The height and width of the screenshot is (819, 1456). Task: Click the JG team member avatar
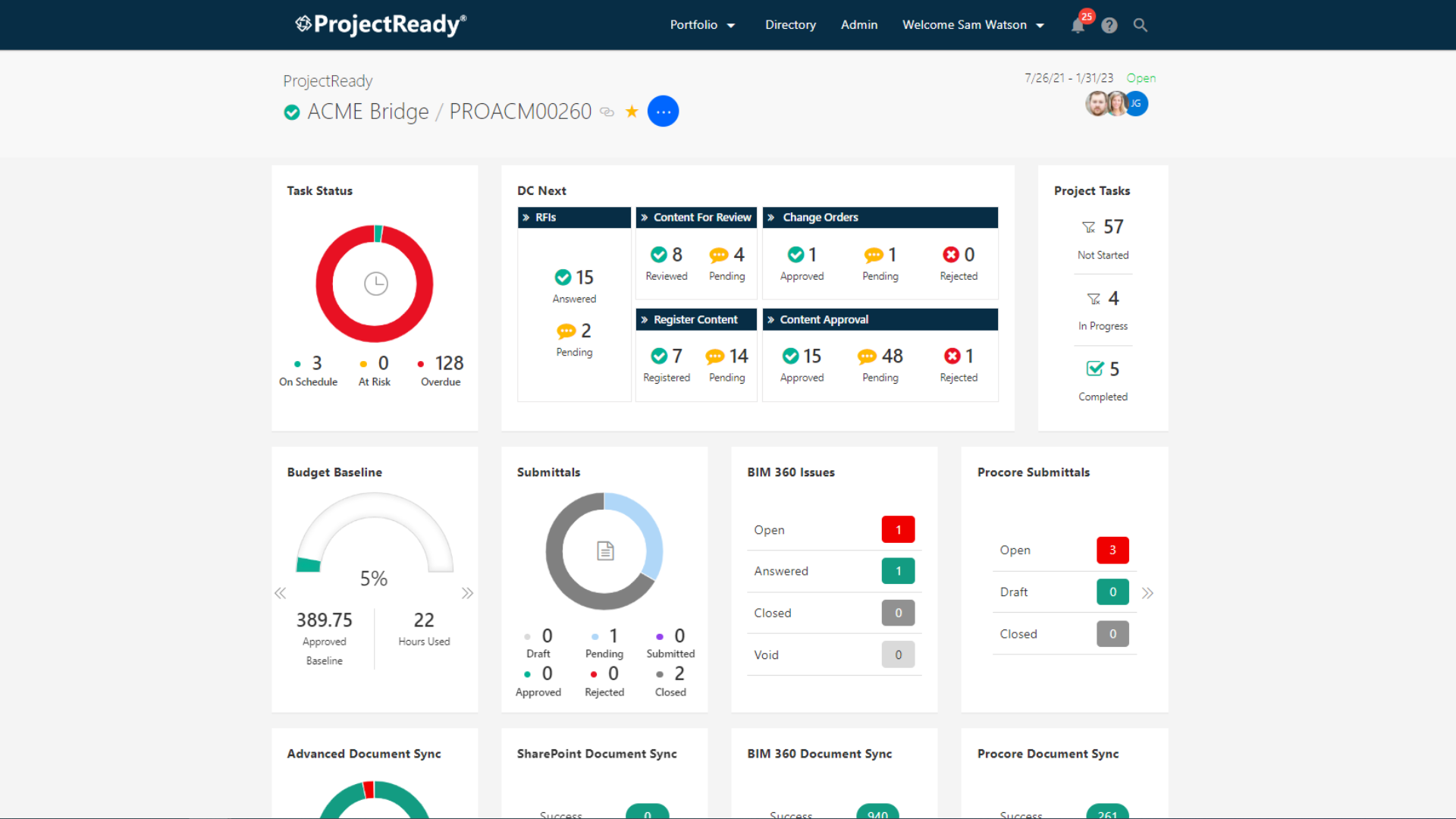1135,104
